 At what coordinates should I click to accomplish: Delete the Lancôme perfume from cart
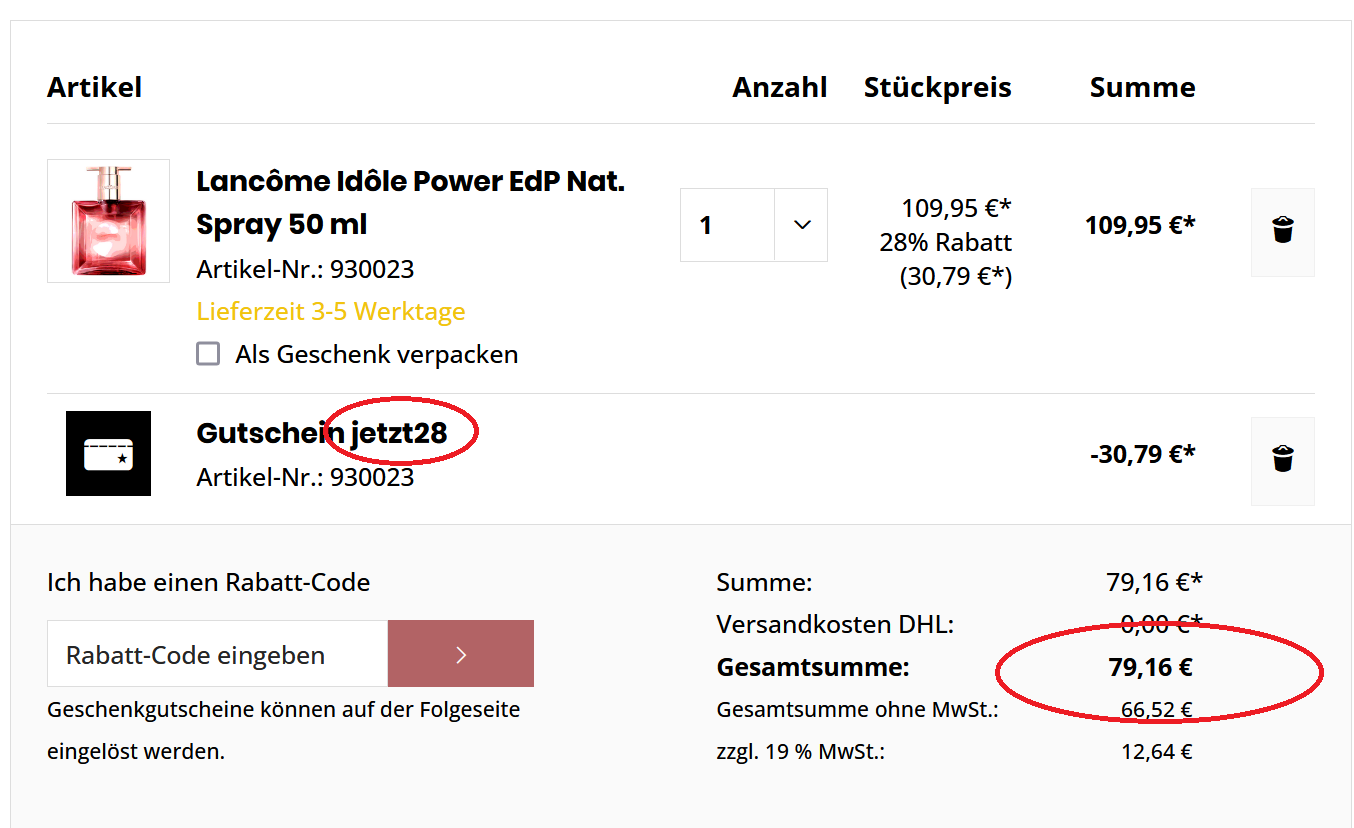coord(1283,232)
